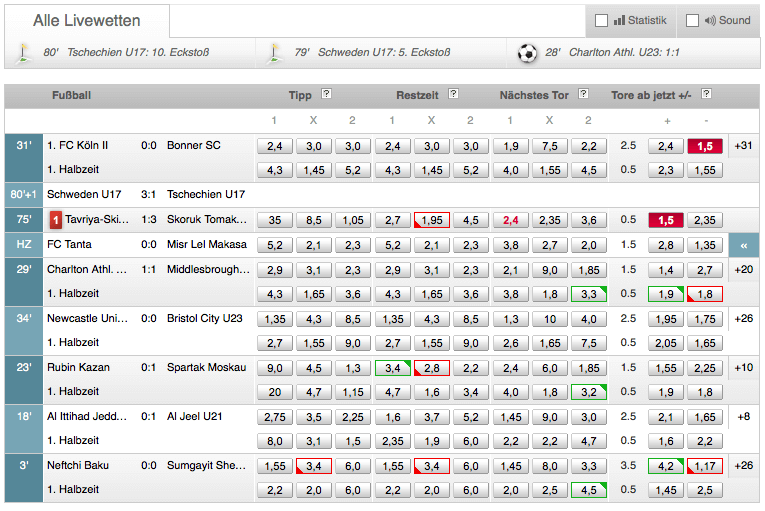Screen dimensions: 765x511
Task: Pick green-marked 3,3 odds in Charlton 1. Halbzeit
Action: click(x=589, y=294)
